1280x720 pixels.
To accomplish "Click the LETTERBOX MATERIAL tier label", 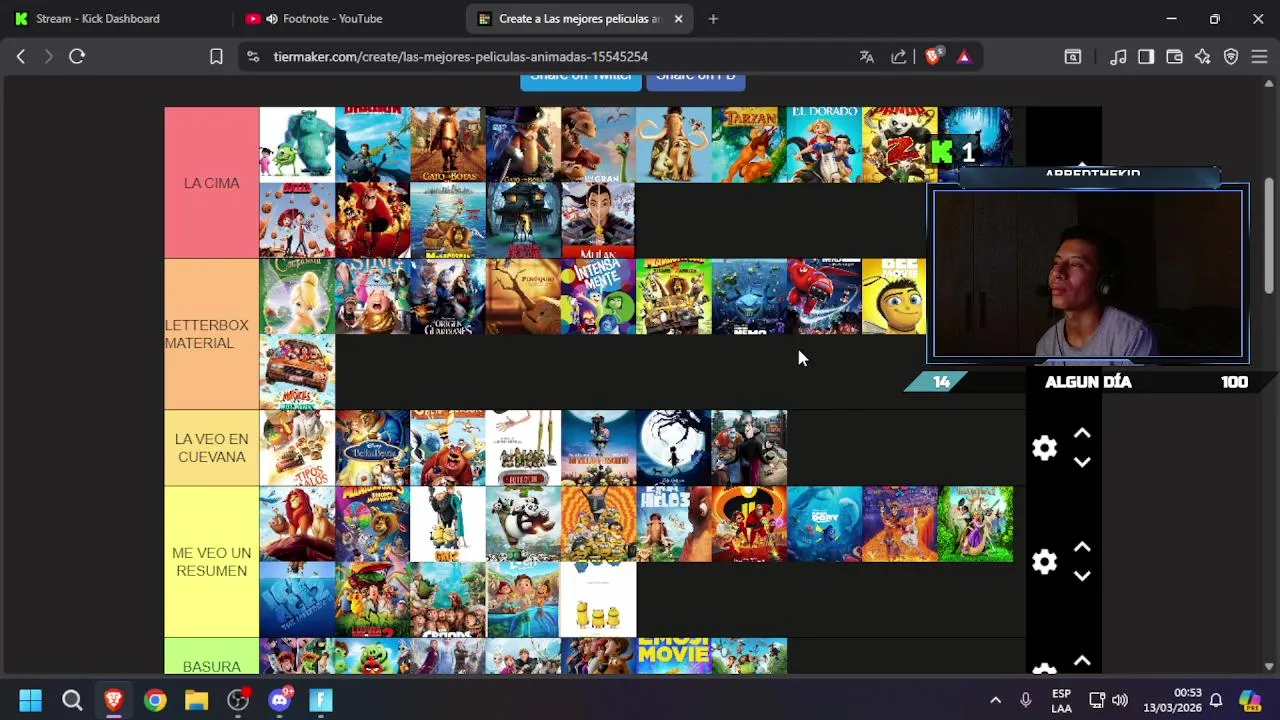I will 211,334.
